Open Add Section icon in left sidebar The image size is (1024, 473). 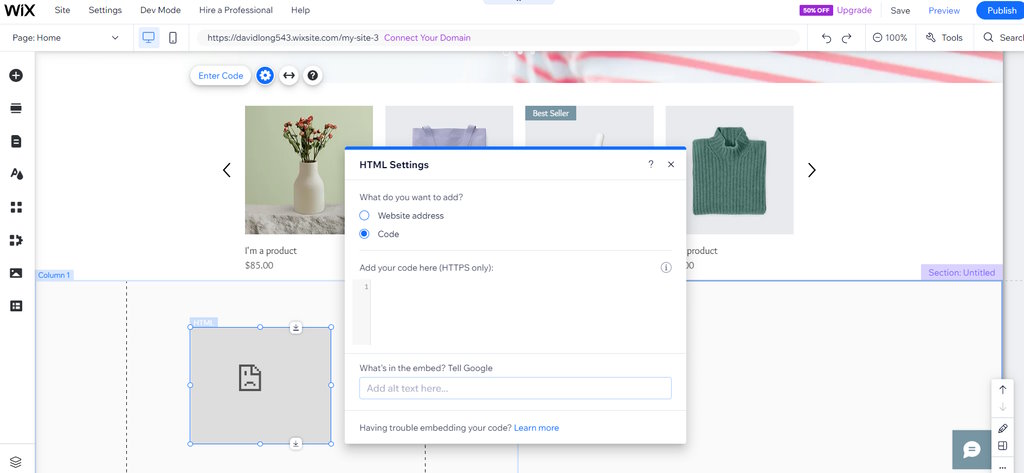[x=16, y=108]
